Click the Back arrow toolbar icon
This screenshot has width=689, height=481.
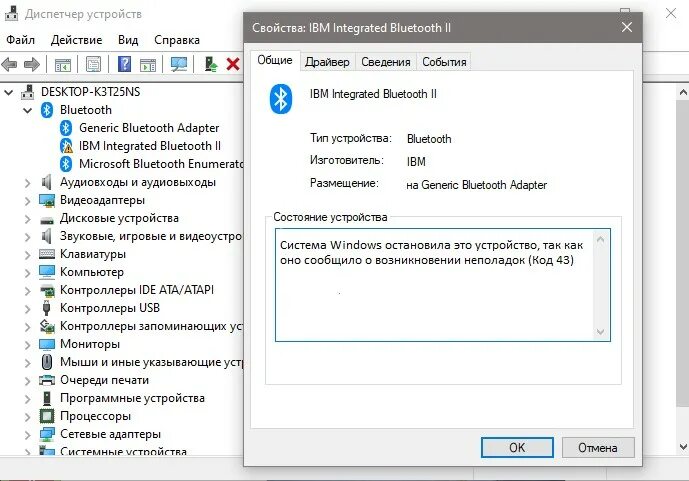point(9,65)
